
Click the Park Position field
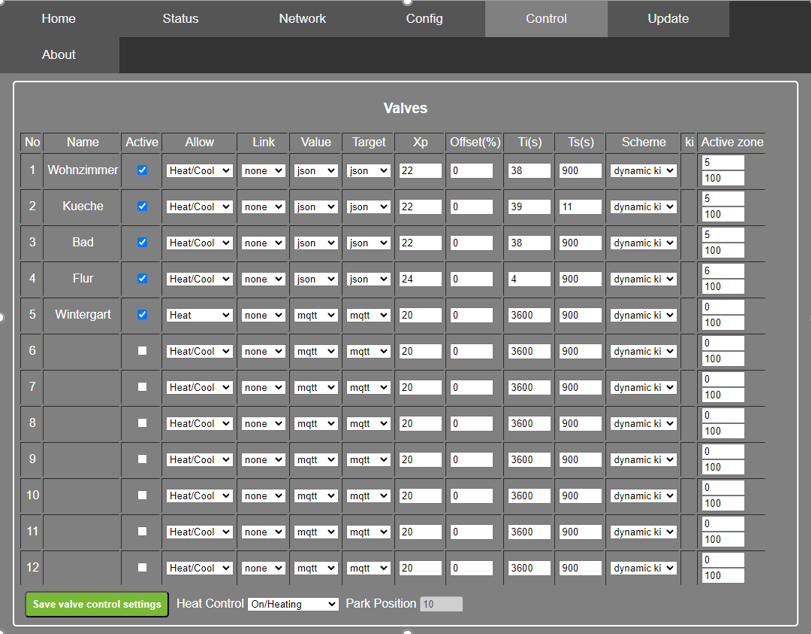(x=441, y=604)
